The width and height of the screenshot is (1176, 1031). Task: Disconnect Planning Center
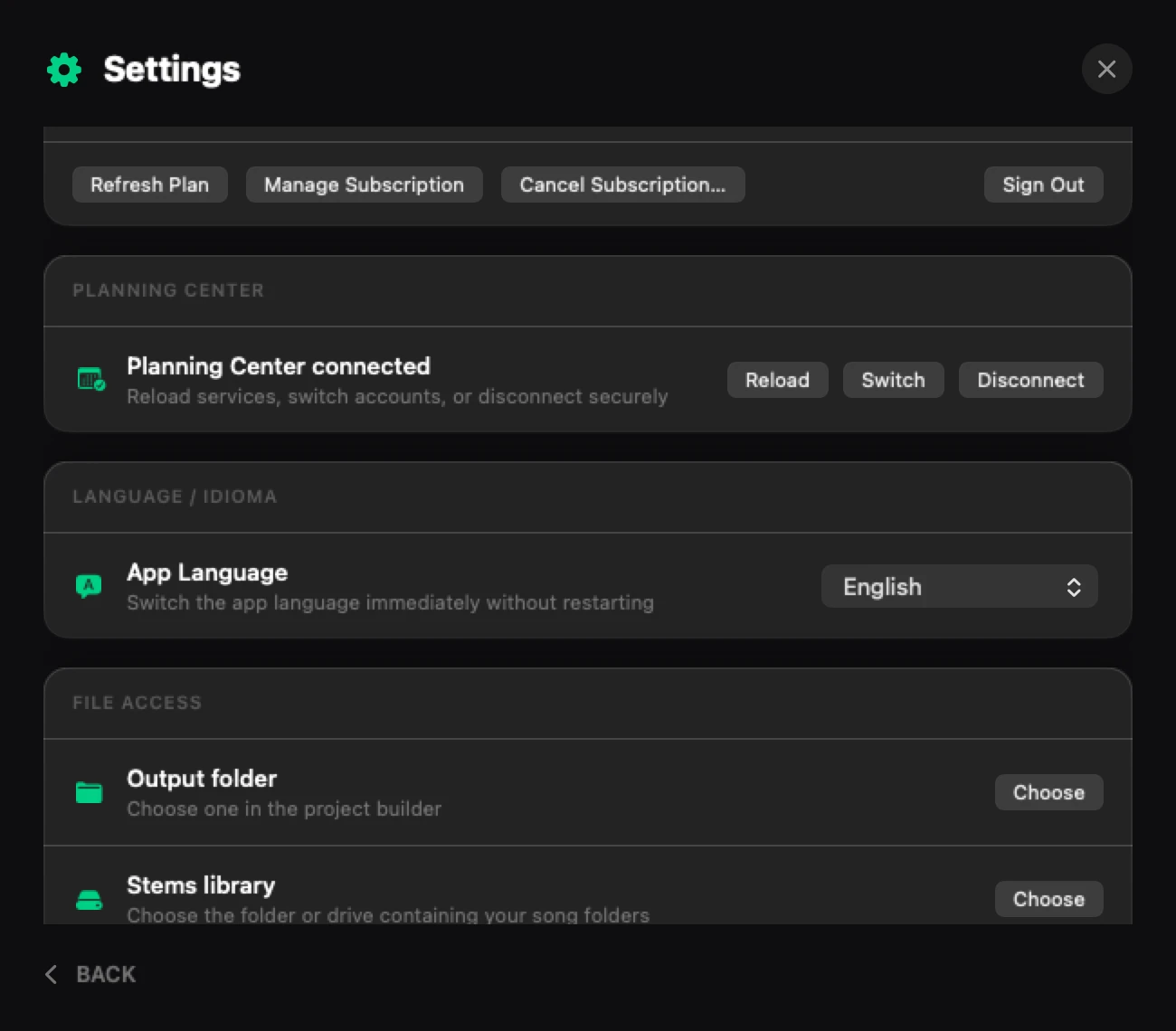[x=1030, y=380]
